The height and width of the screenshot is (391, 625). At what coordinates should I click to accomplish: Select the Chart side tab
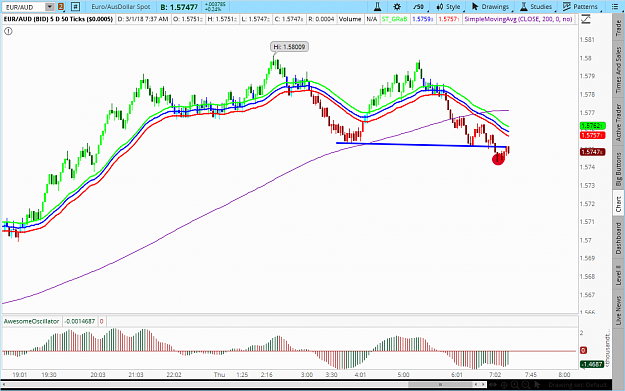point(618,204)
